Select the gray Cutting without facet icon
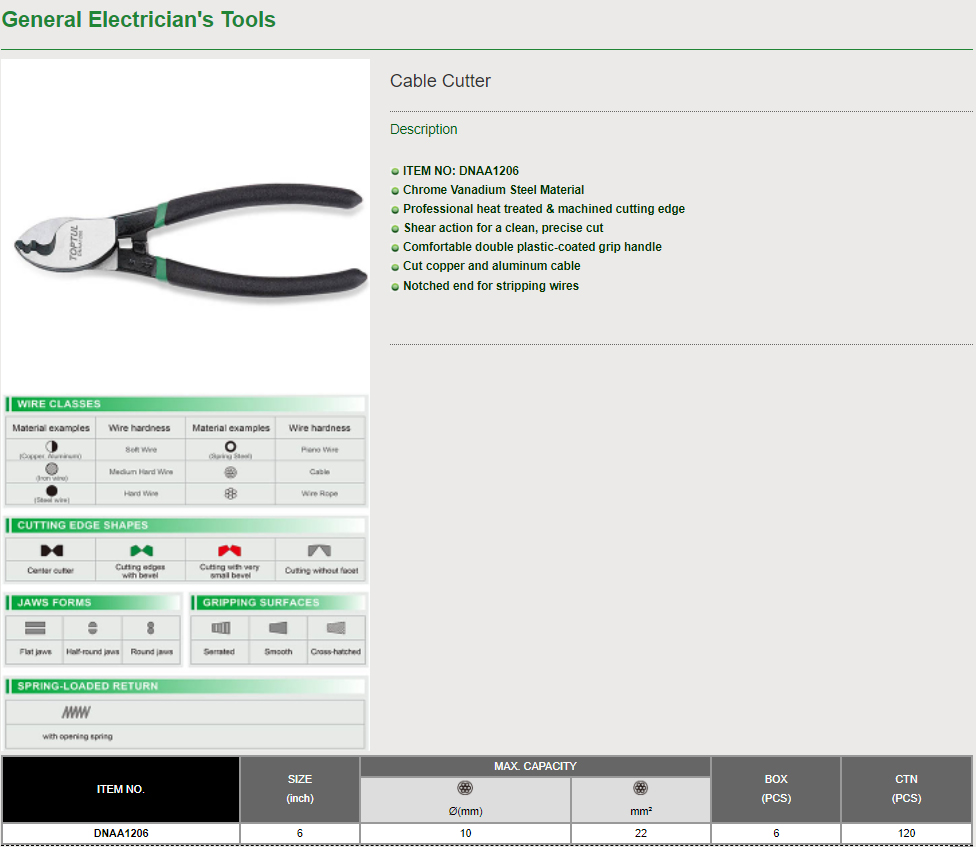Image resolution: width=976 pixels, height=847 pixels. (x=320, y=551)
